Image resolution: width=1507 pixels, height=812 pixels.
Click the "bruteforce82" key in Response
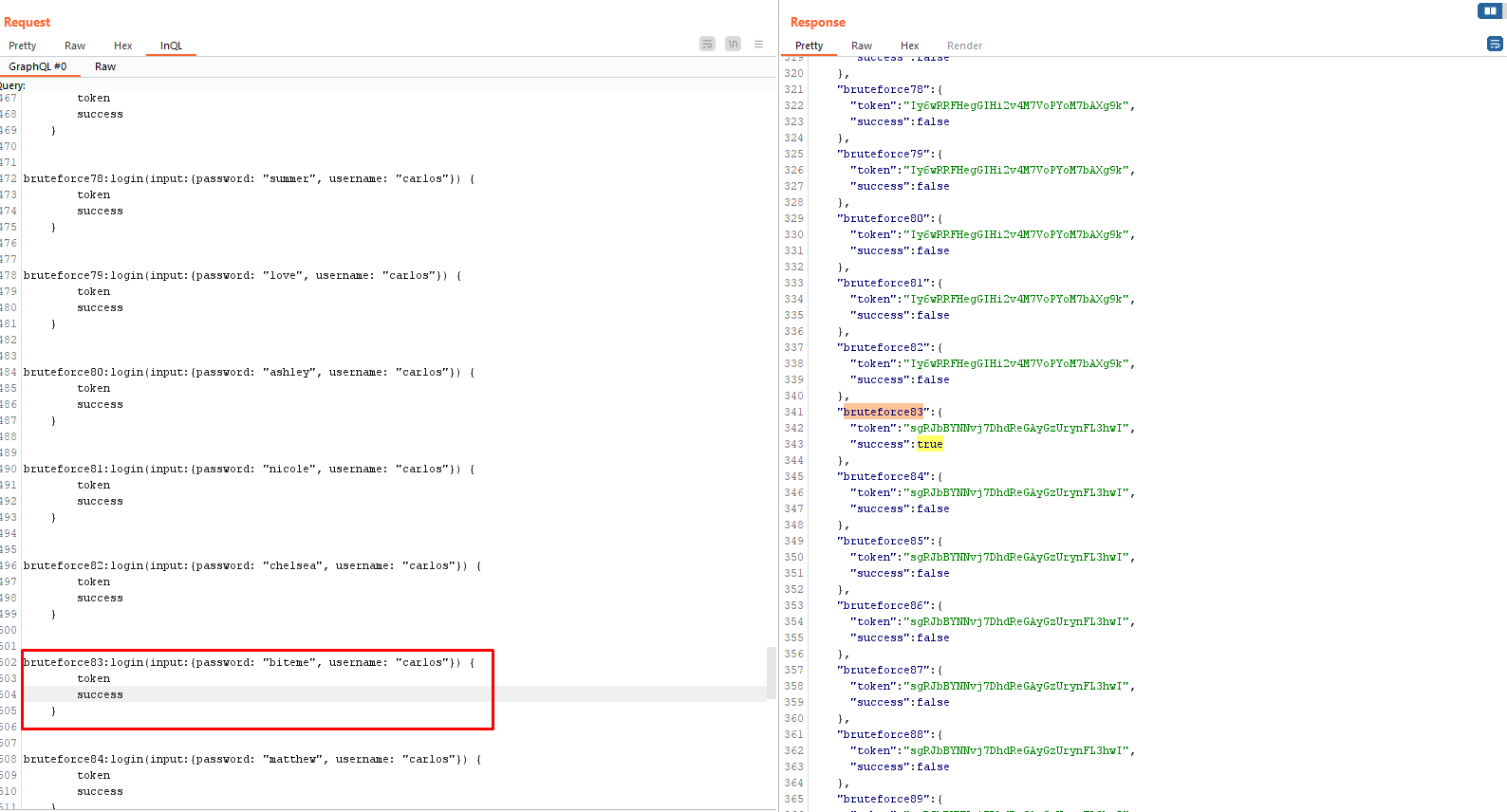pos(884,347)
